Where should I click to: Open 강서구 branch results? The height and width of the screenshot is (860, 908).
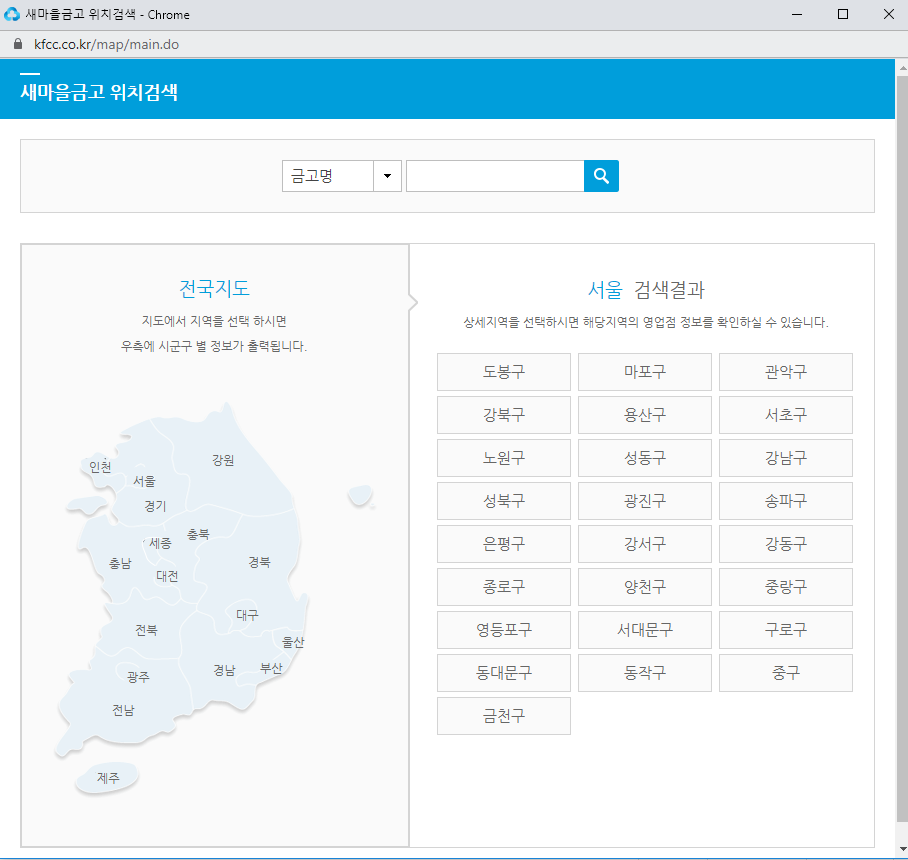tap(645, 544)
